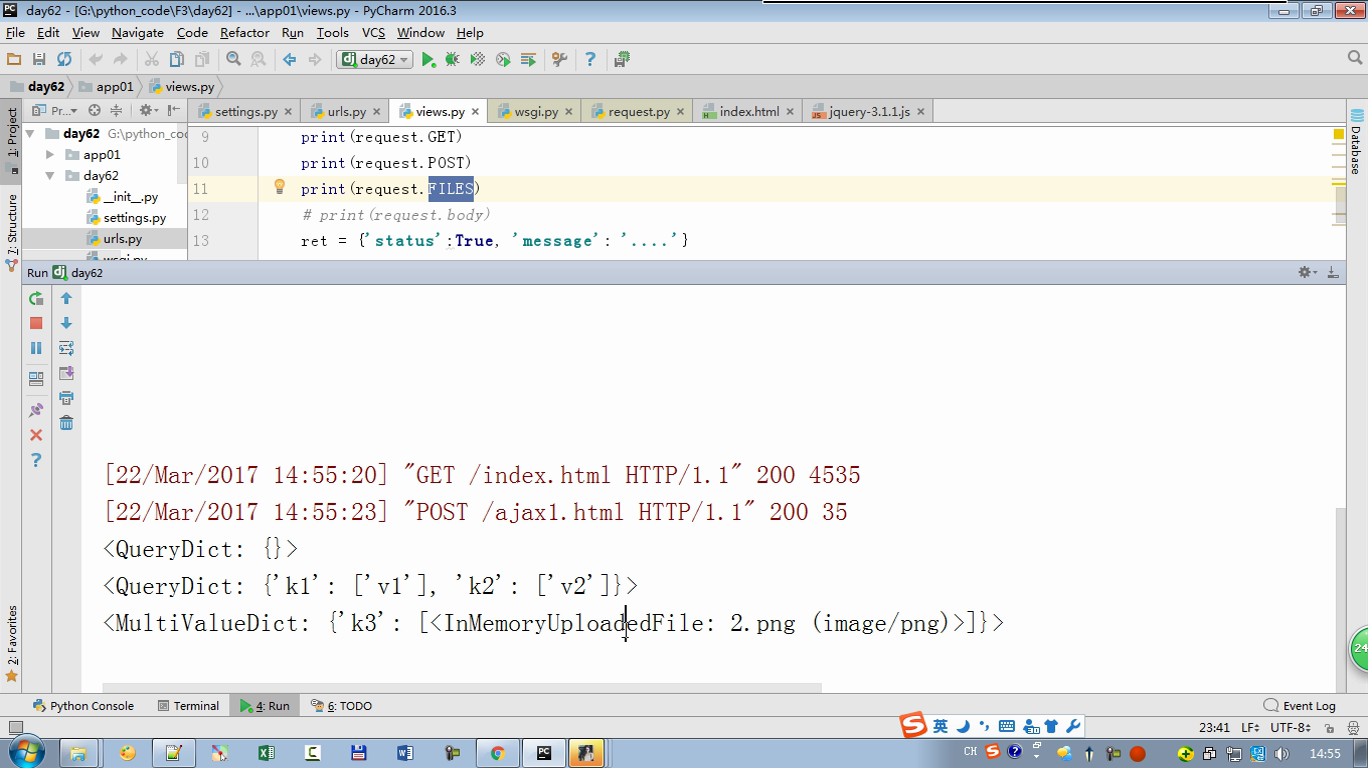
Task: Click the Down stack frame arrow
Action: [66, 323]
